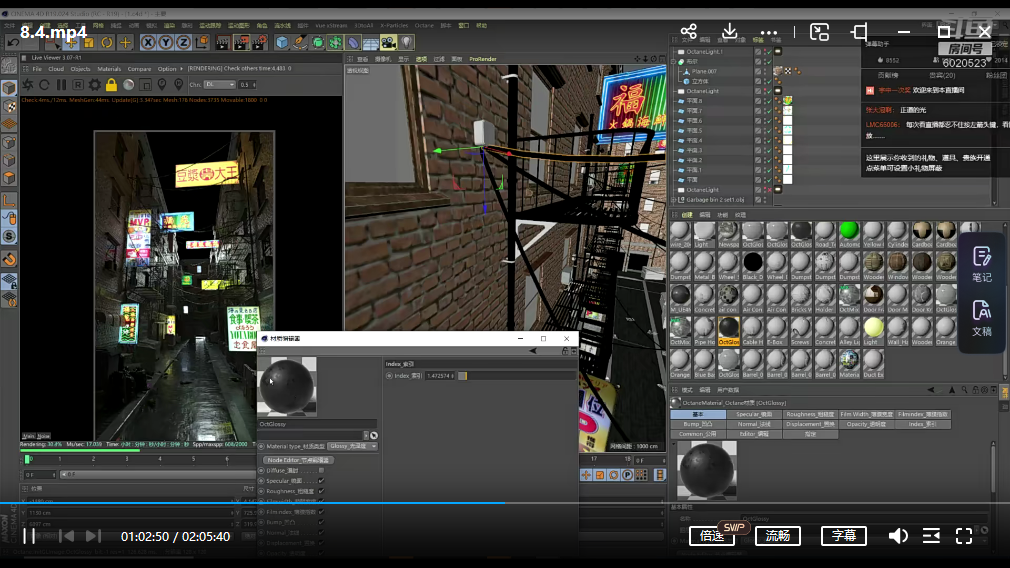Select the Specular tab in attribute manager
The image size is (1010, 568).
click(x=754, y=414)
